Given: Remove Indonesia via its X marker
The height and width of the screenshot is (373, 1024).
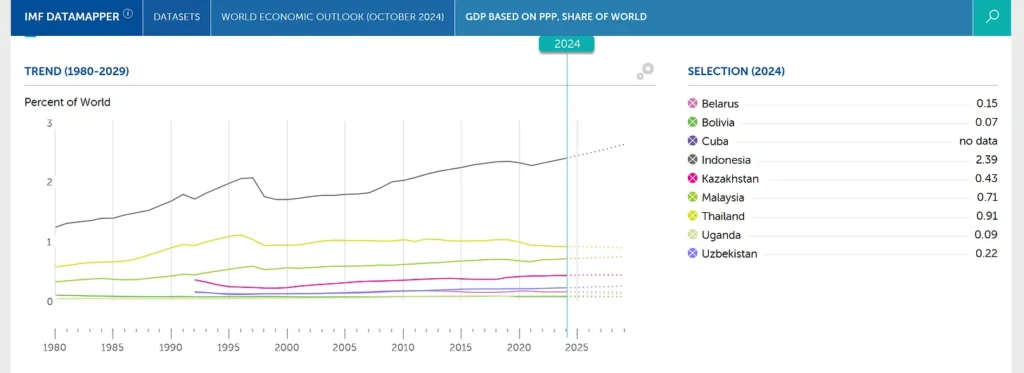Looking at the screenshot, I should pos(693,160).
